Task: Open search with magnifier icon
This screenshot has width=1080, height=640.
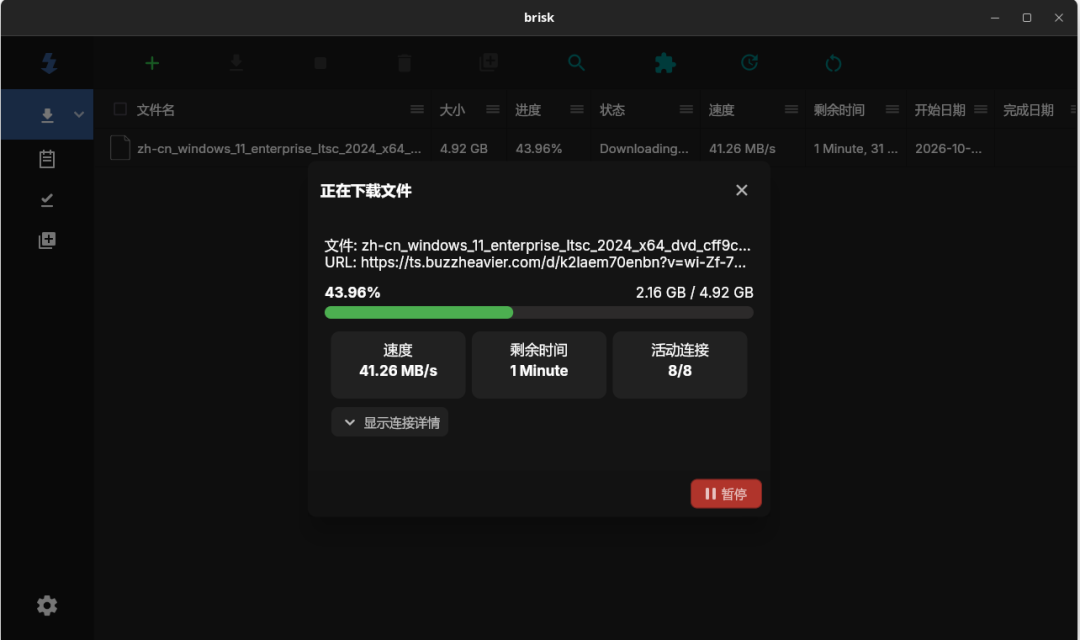Action: pos(577,63)
